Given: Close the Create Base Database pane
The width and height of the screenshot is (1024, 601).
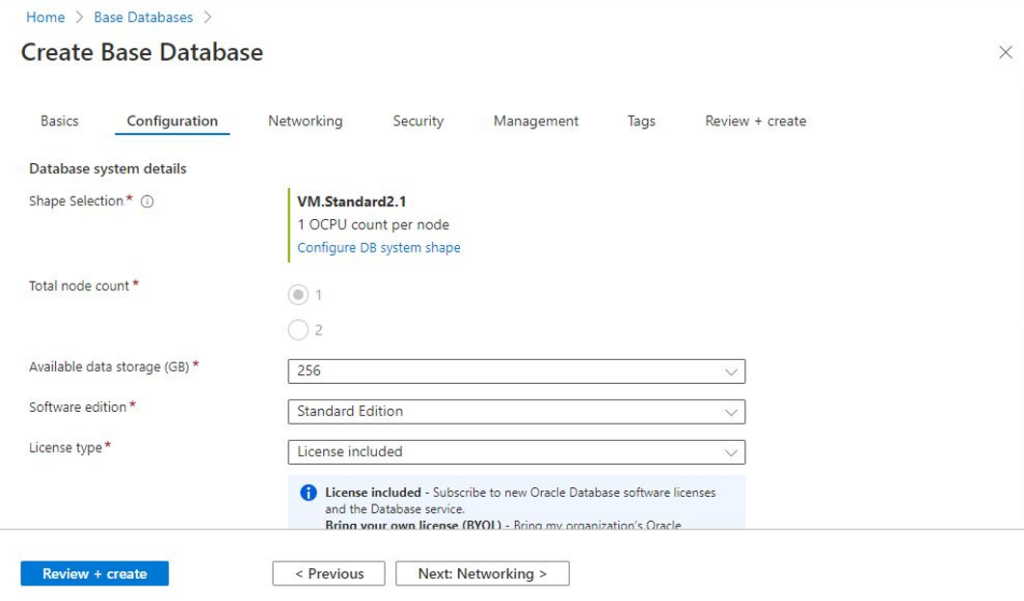Looking at the screenshot, I should point(1006,53).
